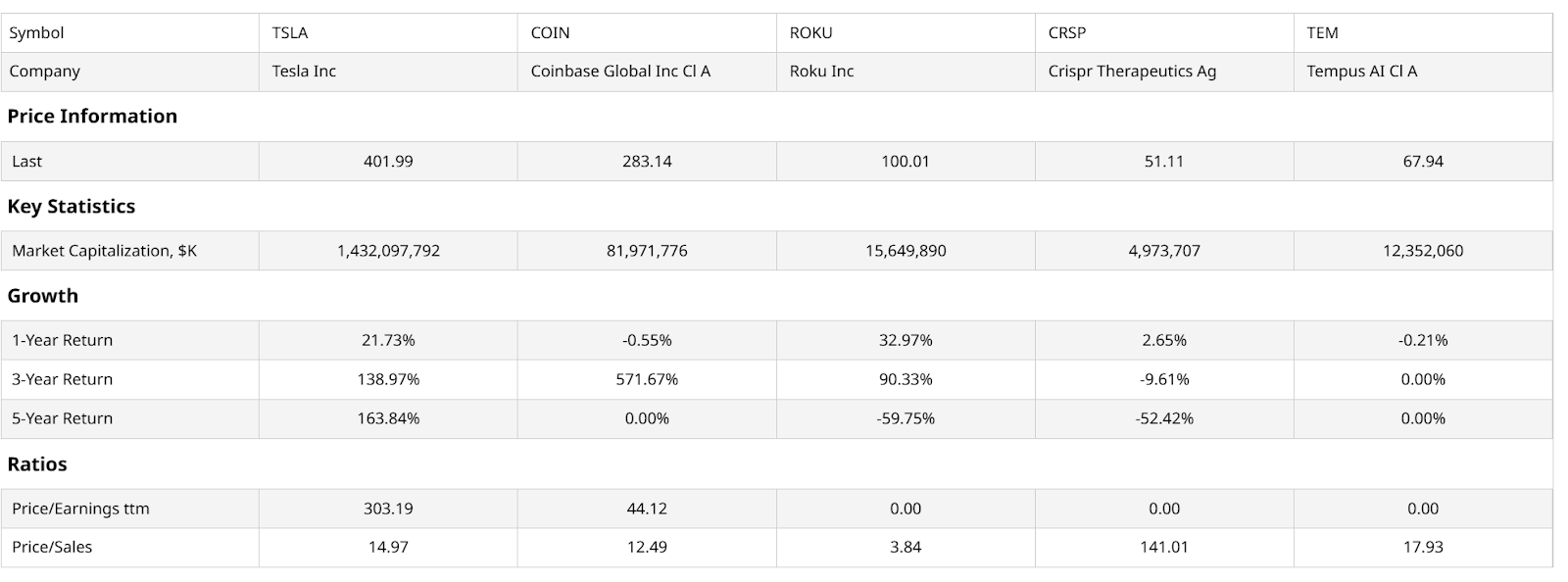1568x582 pixels.
Task: Select Crispr's Price/Sales value 141.01
Action: pyautogui.click(x=1164, y=547)
